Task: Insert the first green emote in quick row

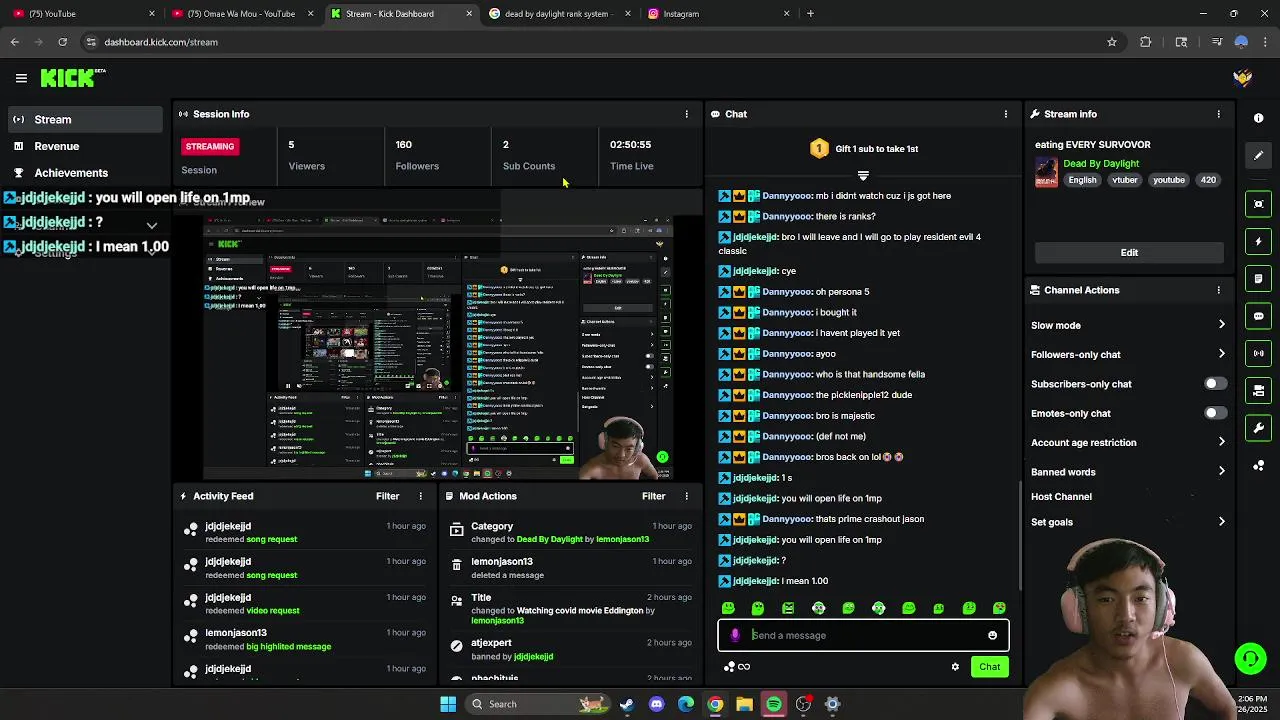Action: [x=728, y=608]
